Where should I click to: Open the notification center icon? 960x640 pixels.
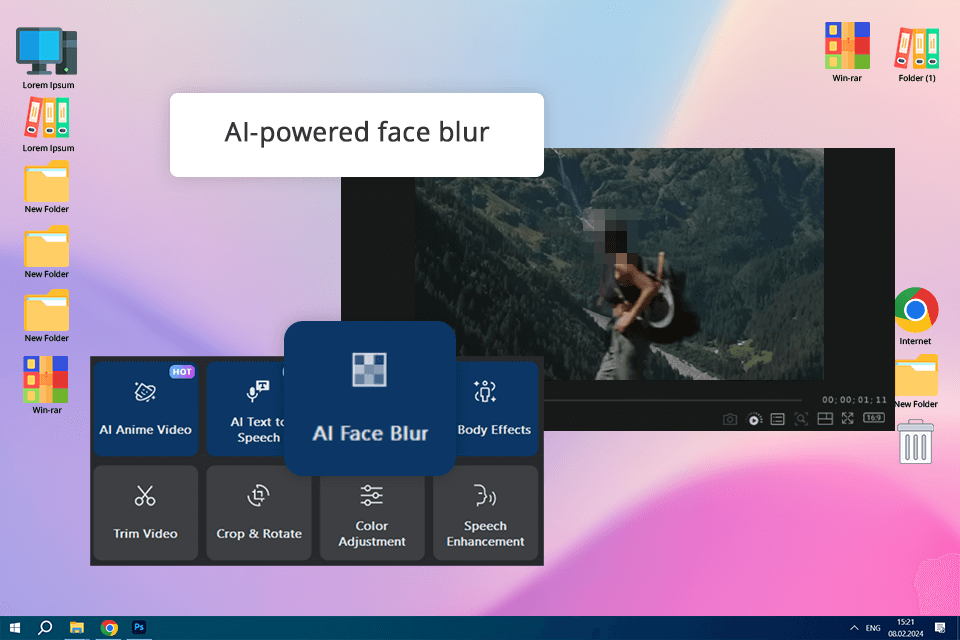940,628
